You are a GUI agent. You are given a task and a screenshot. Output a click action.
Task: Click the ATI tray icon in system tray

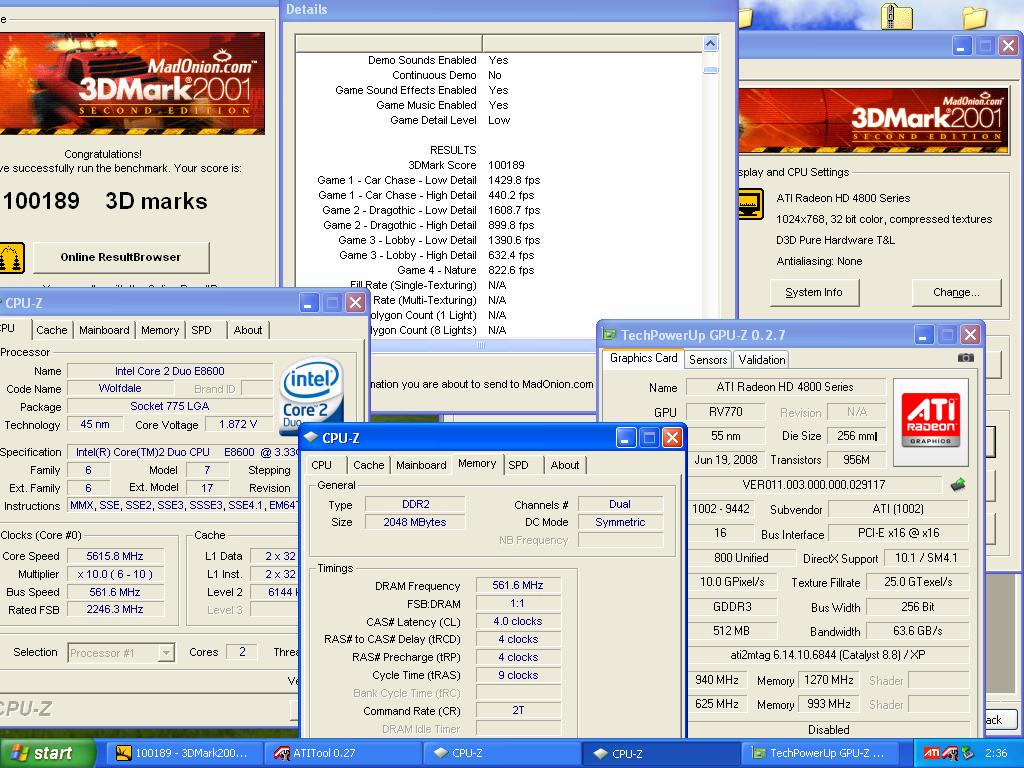931,753
